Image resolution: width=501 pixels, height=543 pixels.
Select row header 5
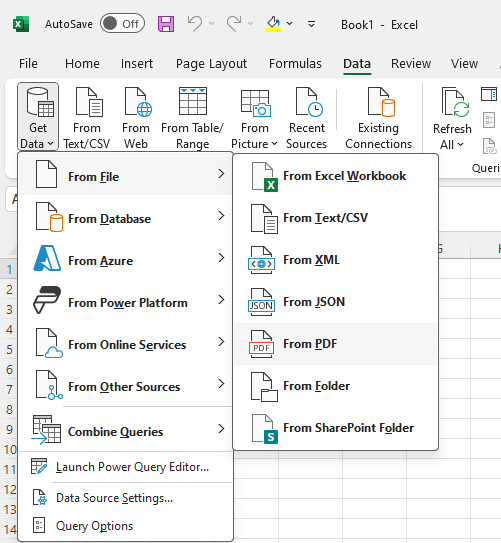[9, 349]
